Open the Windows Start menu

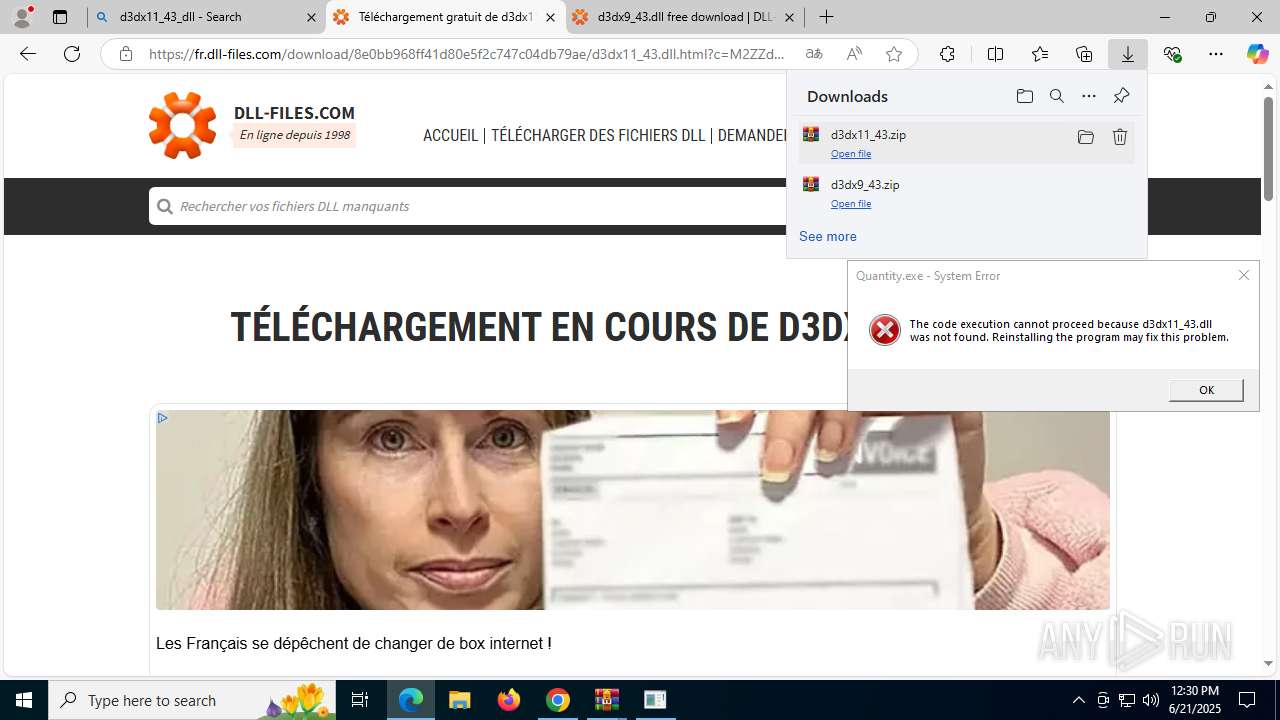coord(24,700)
